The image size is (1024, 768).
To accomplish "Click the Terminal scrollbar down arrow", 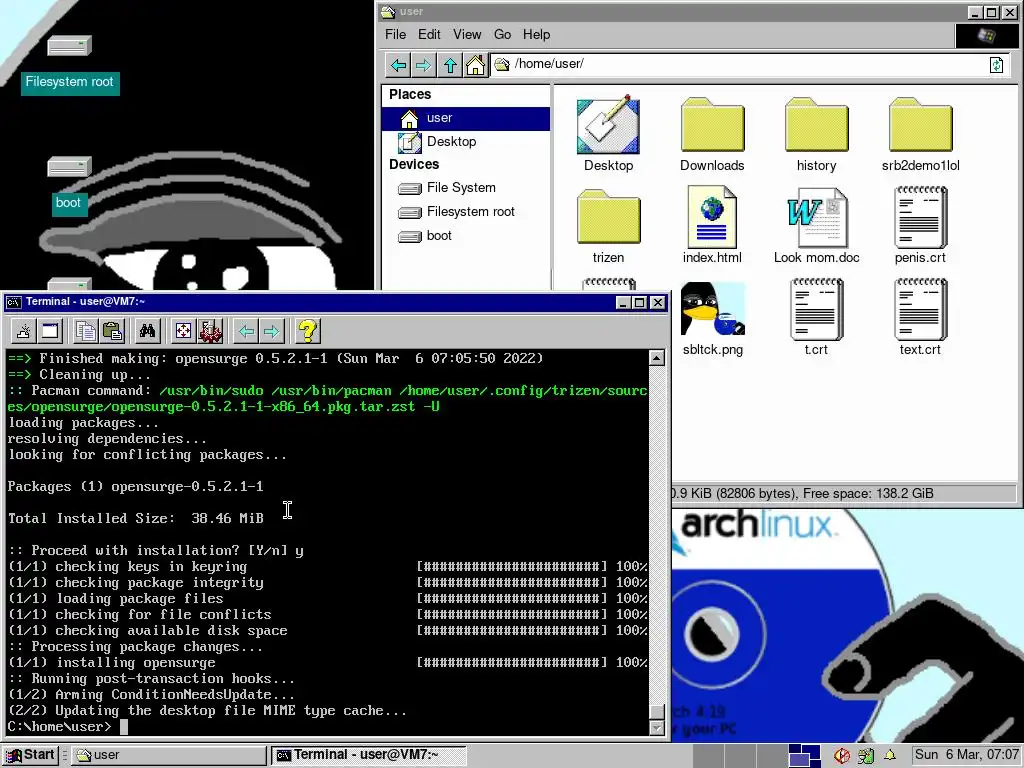I will pos(657,728).
